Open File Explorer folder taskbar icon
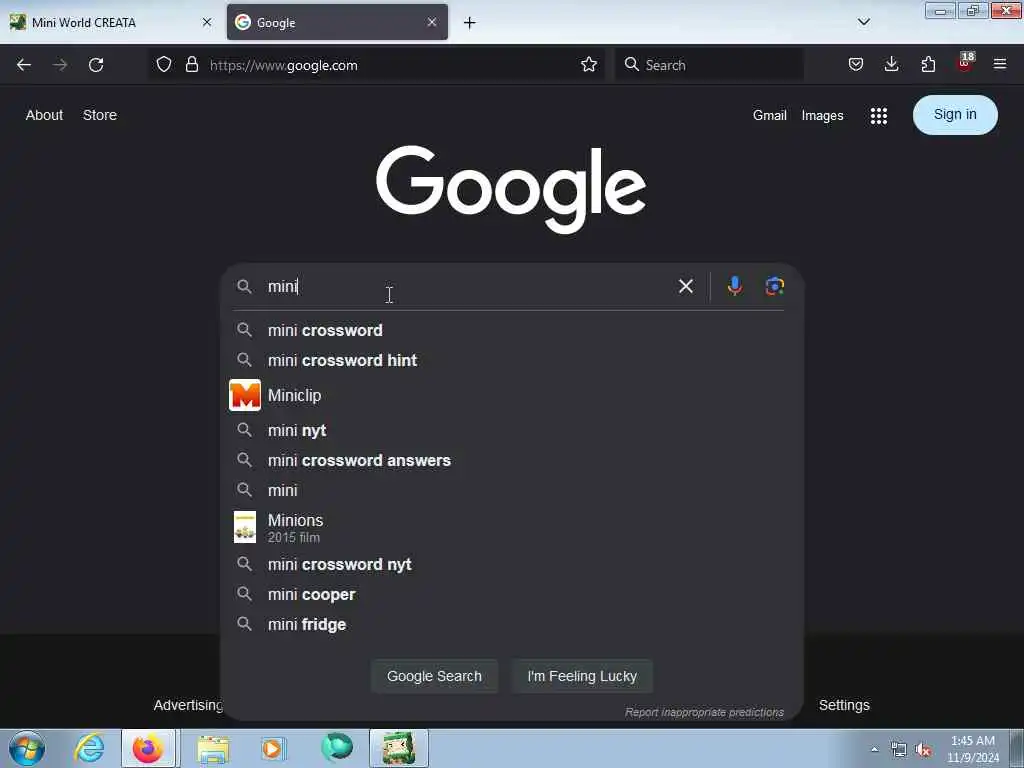The image size is (1024, 768). (213, 748)
